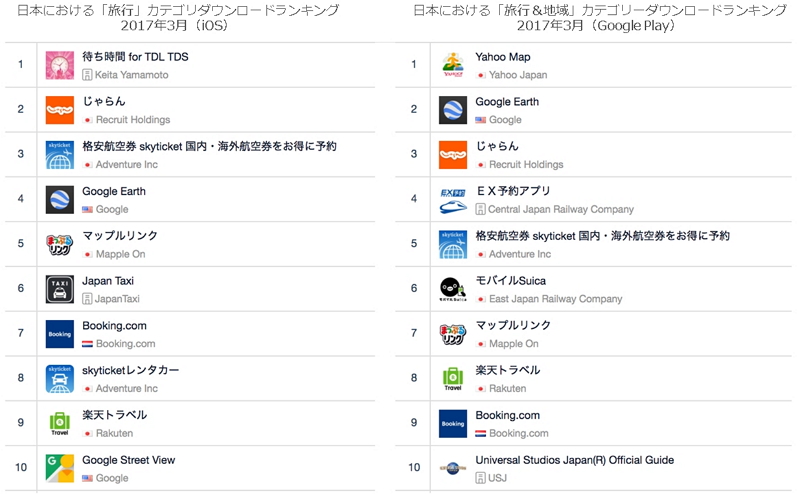Click publisher Rakuten in Google Play ranking
800x494 pixels.
[x=508, y=388]
